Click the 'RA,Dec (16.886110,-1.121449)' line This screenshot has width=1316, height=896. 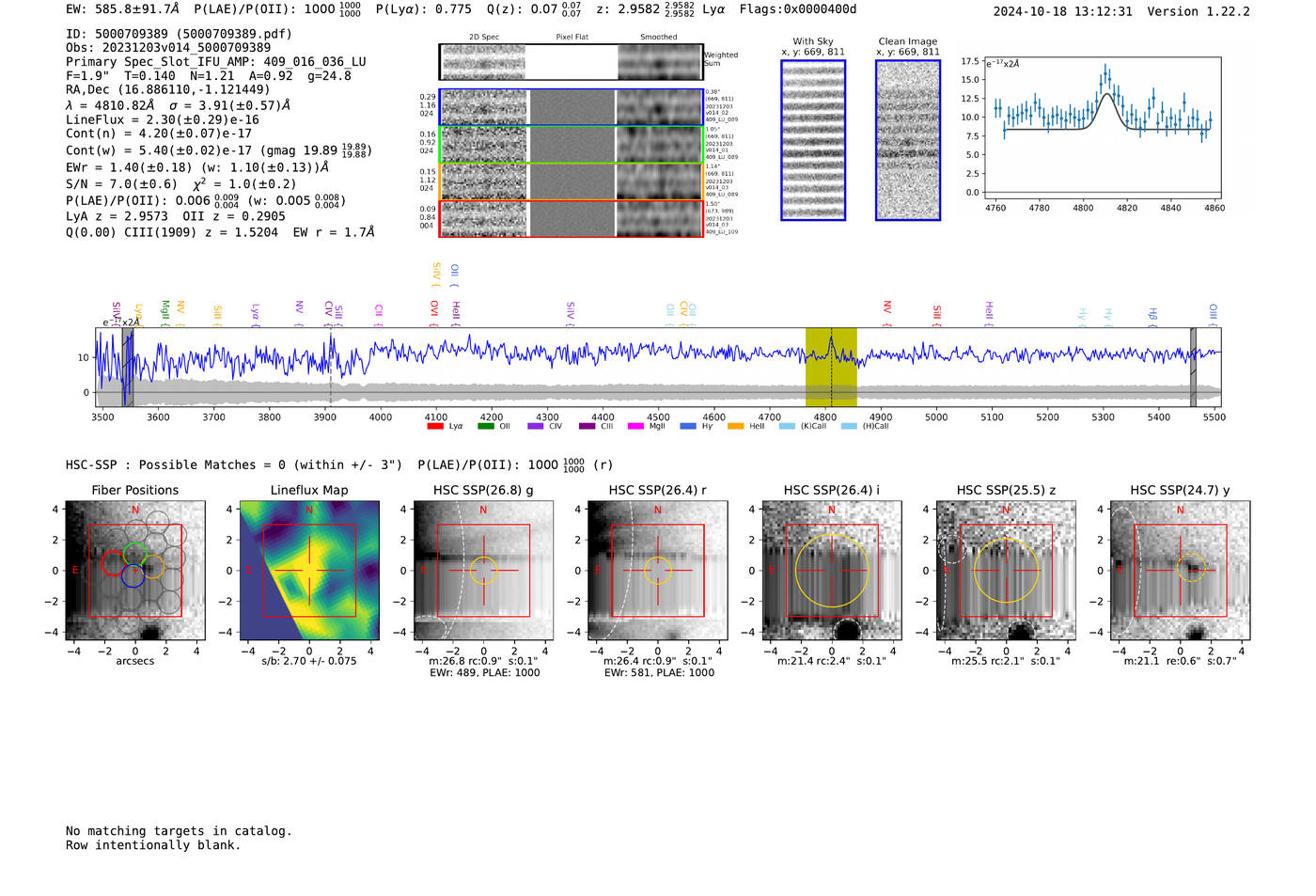[168, 89]
